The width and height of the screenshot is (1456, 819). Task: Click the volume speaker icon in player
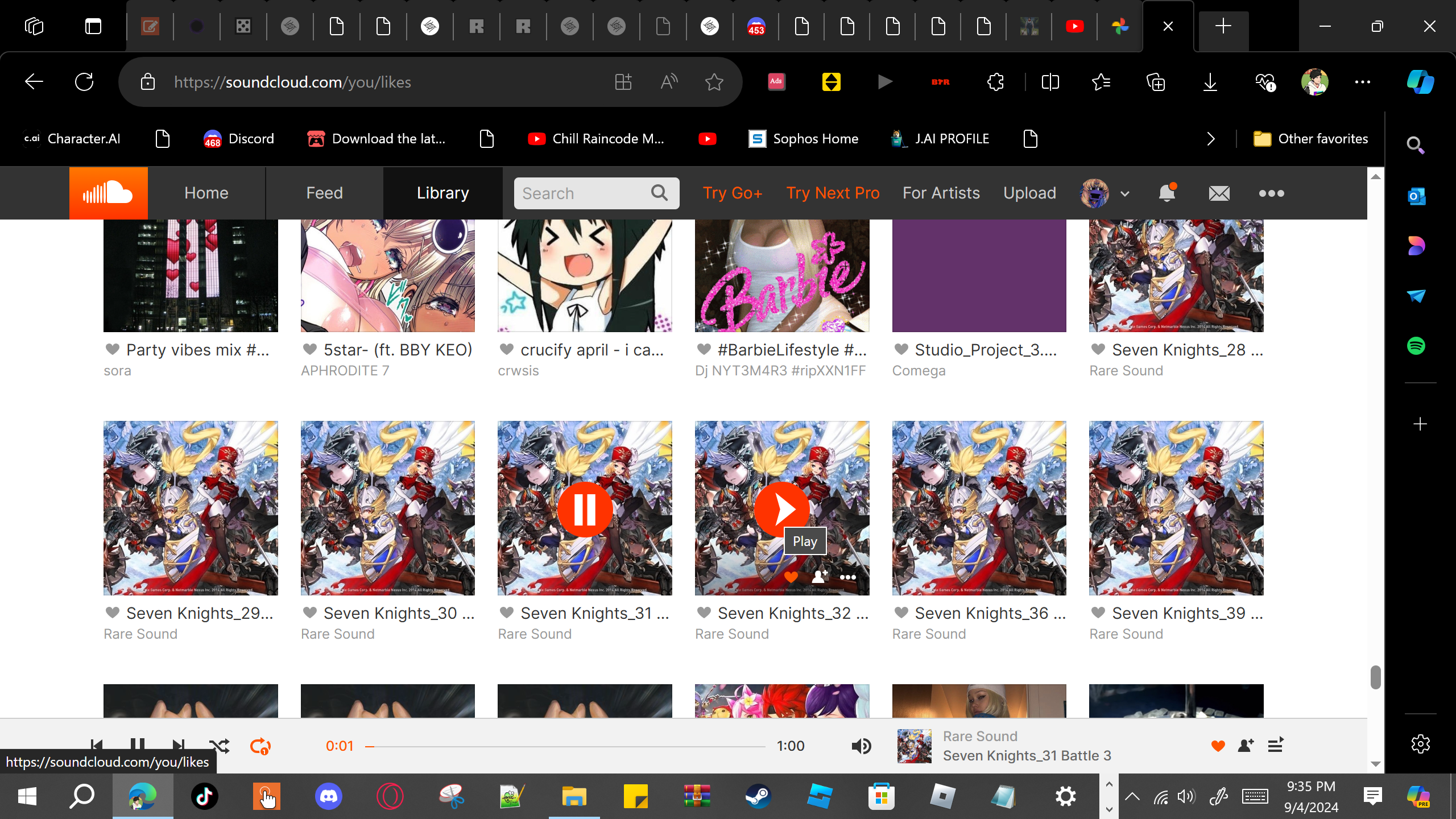click(861, 746)
